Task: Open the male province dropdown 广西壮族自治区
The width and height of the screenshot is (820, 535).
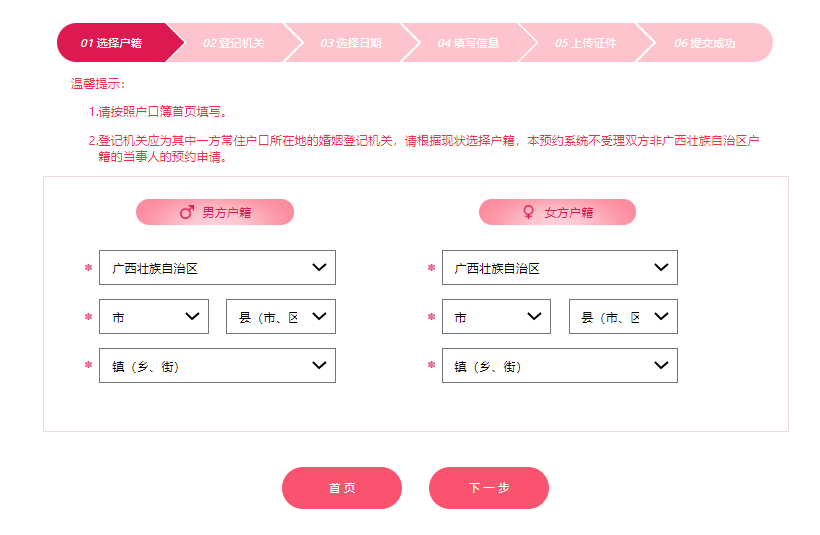Action: click(217, 268)
